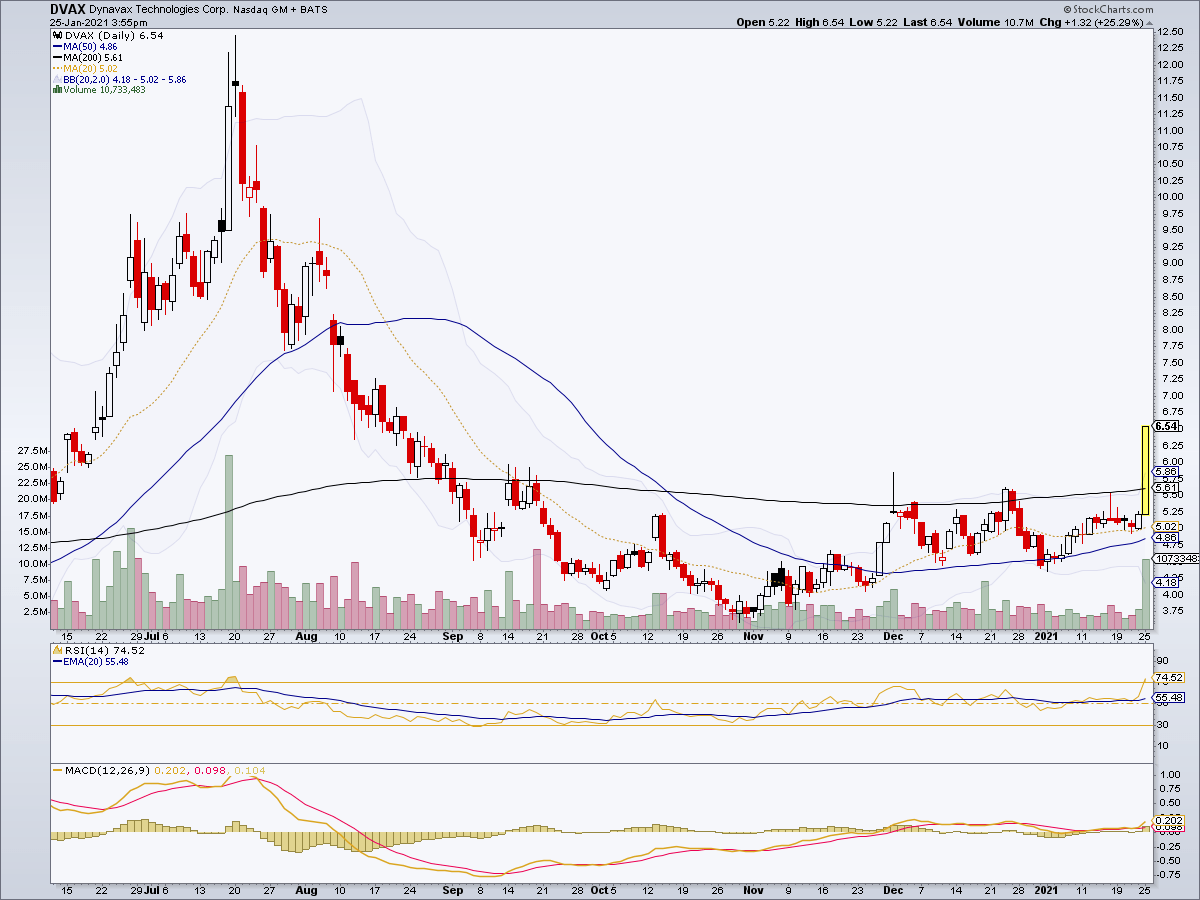This screenshot has height=900, width=1200.
Task: Click the RSI(14) legend line icon
Action: tap(55, 650)
